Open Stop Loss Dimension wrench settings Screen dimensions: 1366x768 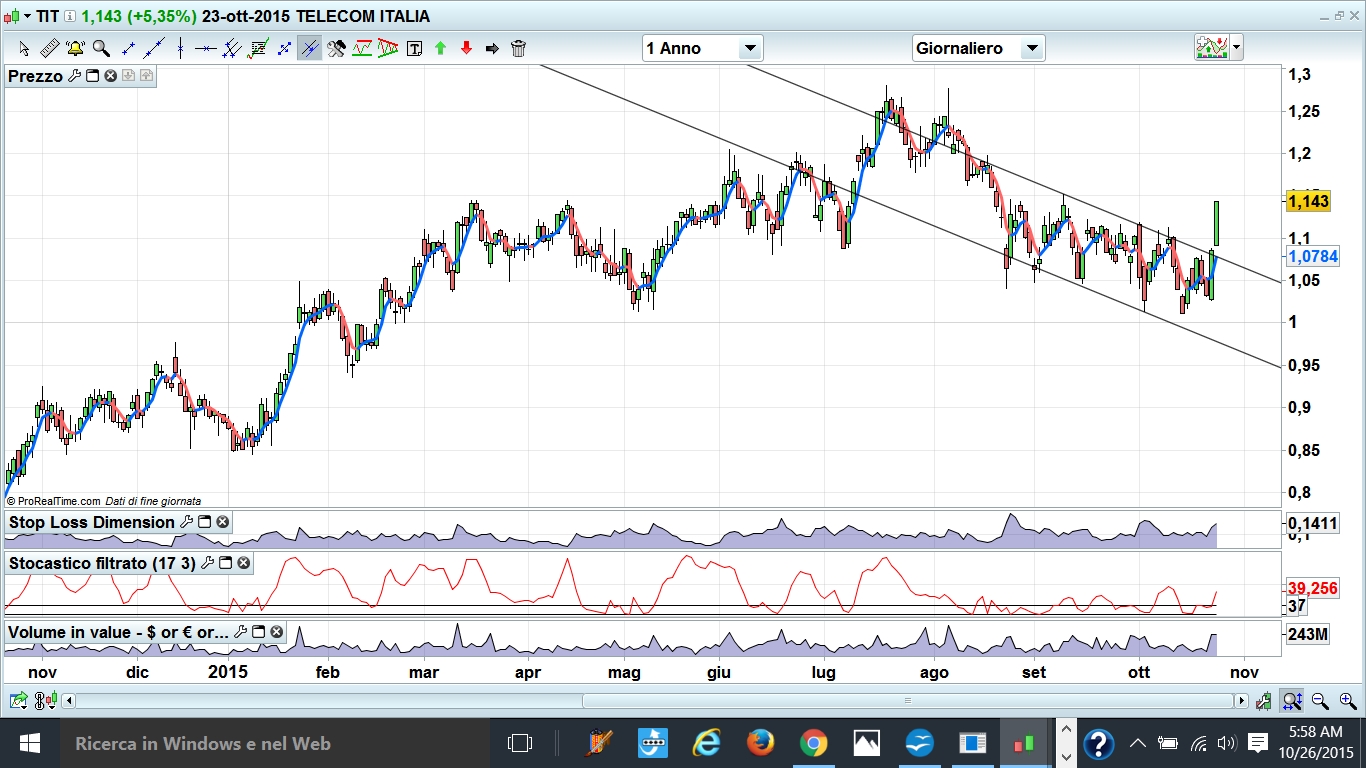tap(186, 522)
